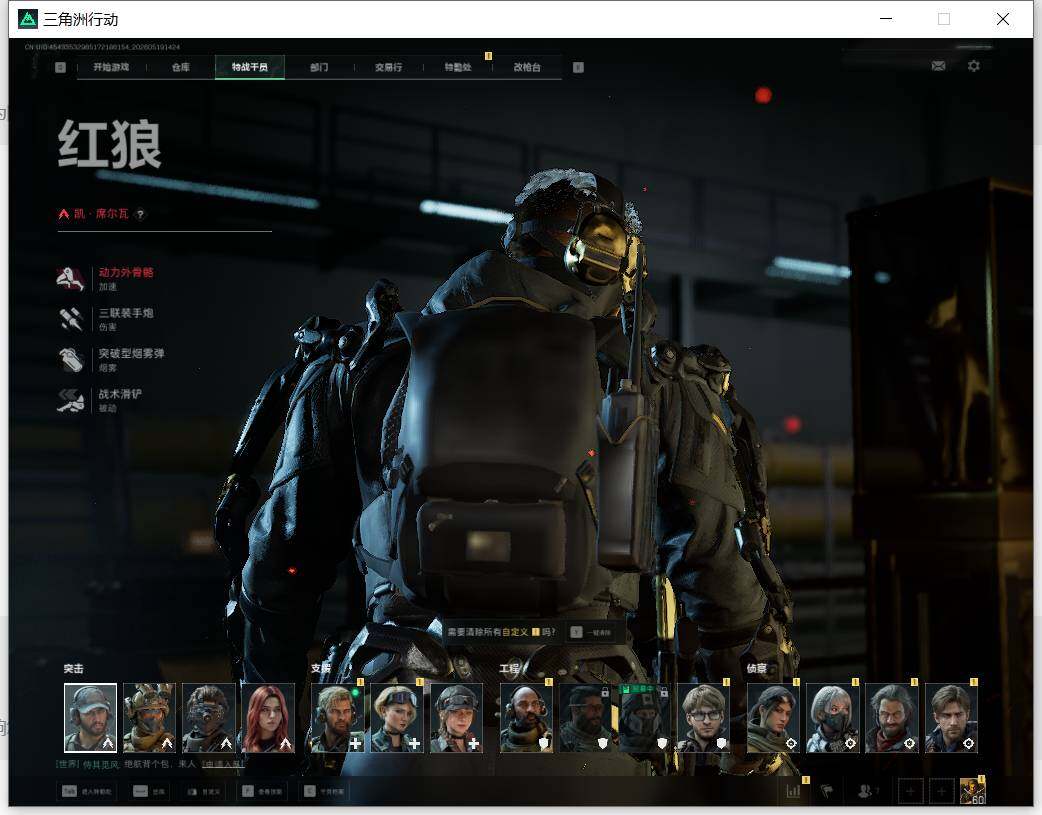The width and height of the screenshot is (1042, 815).
Task: Click the 工程 class label
Action: (509, 669)
